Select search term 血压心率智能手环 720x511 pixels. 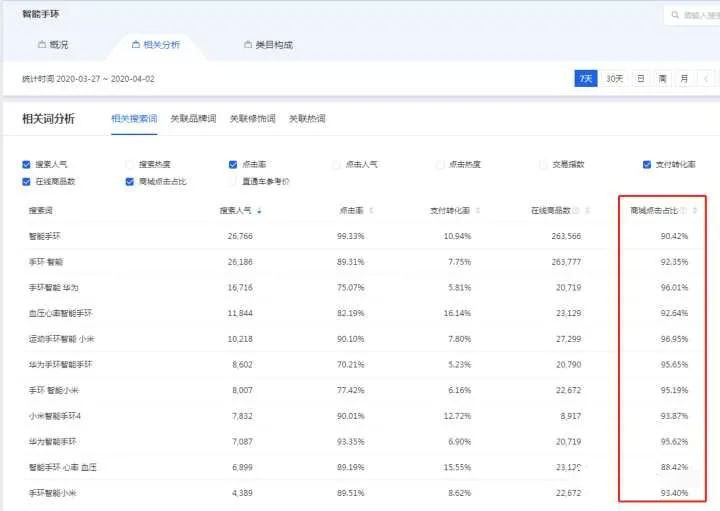(60, 314)
